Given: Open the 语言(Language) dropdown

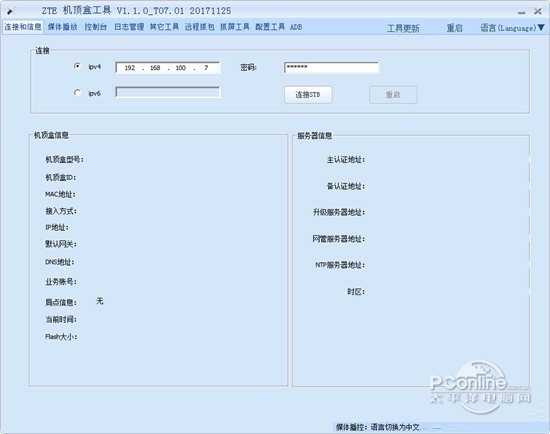Looking at the screenshot, I should [512, 28].
